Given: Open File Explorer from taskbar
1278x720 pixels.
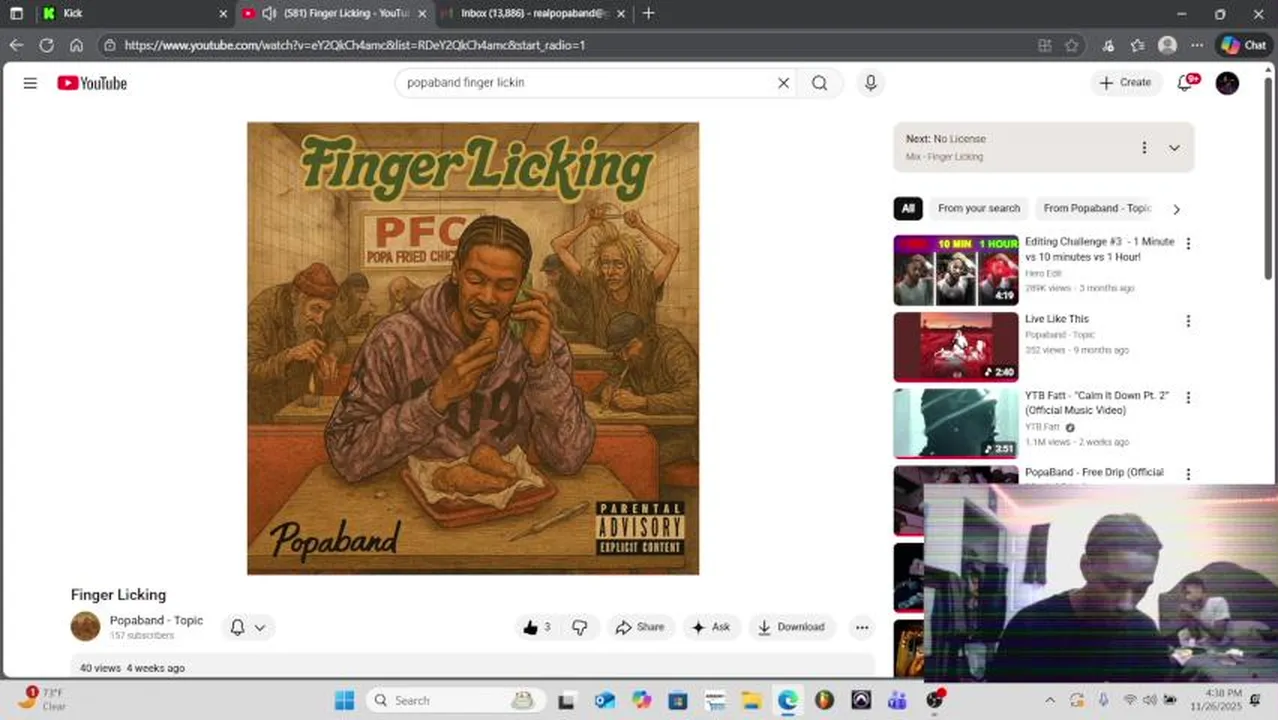Looking at the screenshot, I should point(751,700).
